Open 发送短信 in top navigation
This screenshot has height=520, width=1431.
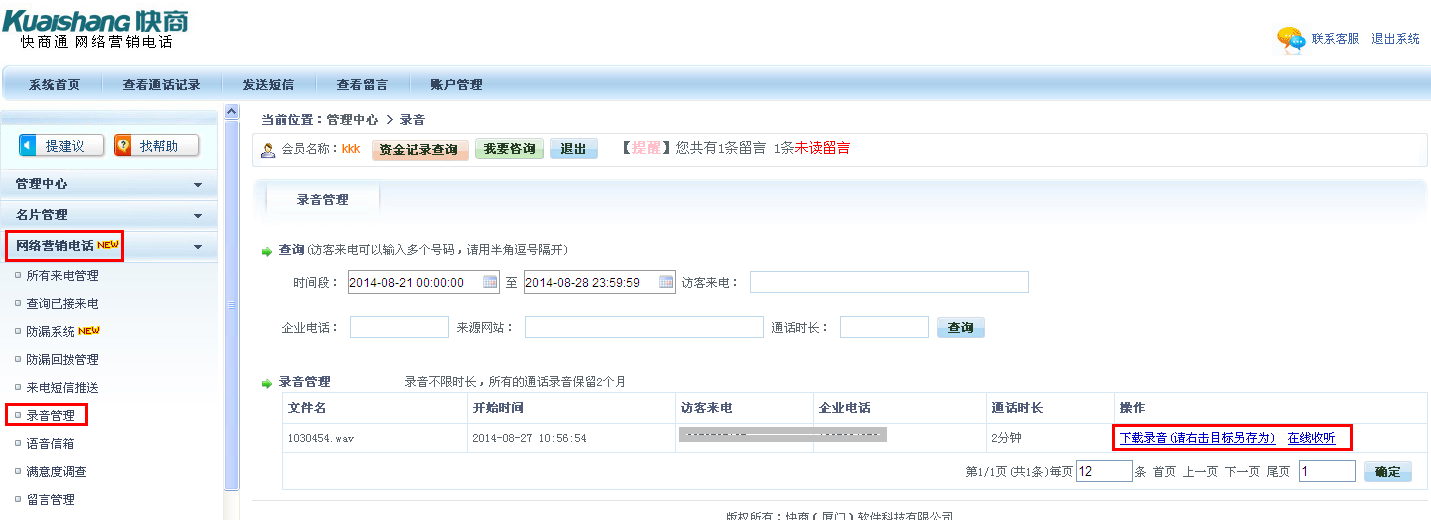(268, 85)
